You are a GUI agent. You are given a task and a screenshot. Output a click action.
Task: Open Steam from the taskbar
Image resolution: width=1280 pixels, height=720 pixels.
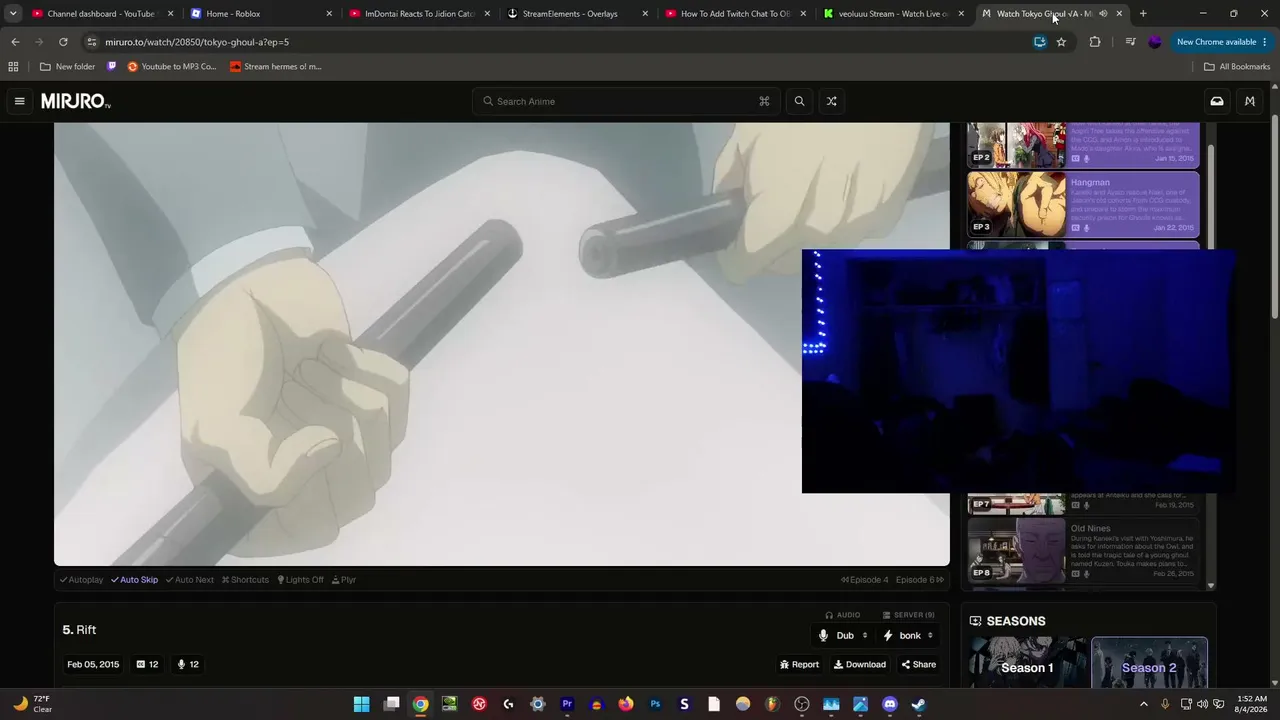919,704
